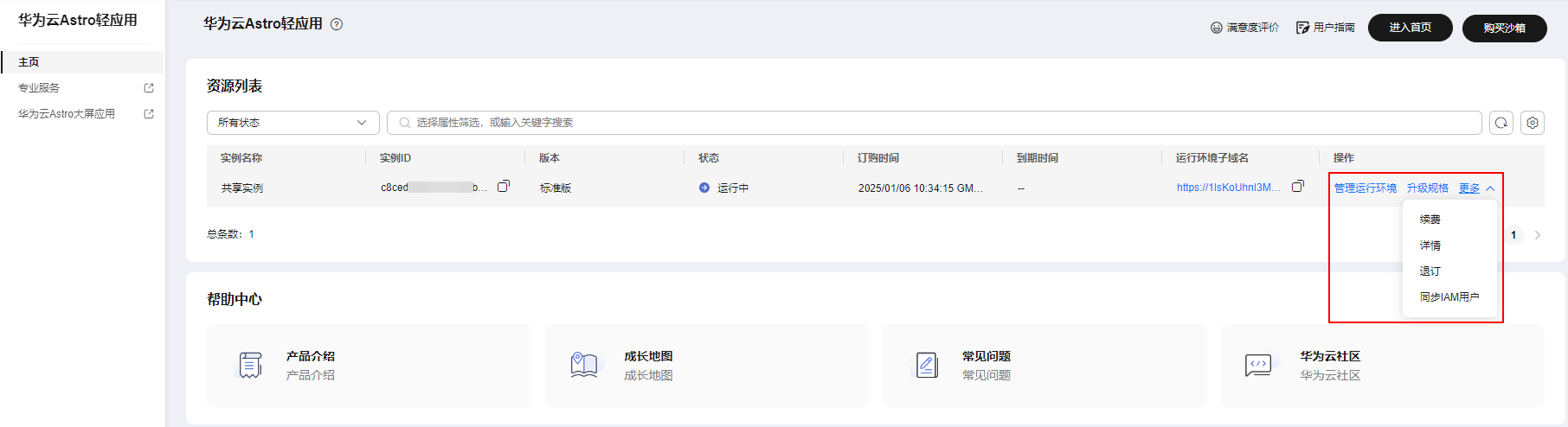
Task: Click the 华为云社区 chat-code icon
Action: [1258, 366]
